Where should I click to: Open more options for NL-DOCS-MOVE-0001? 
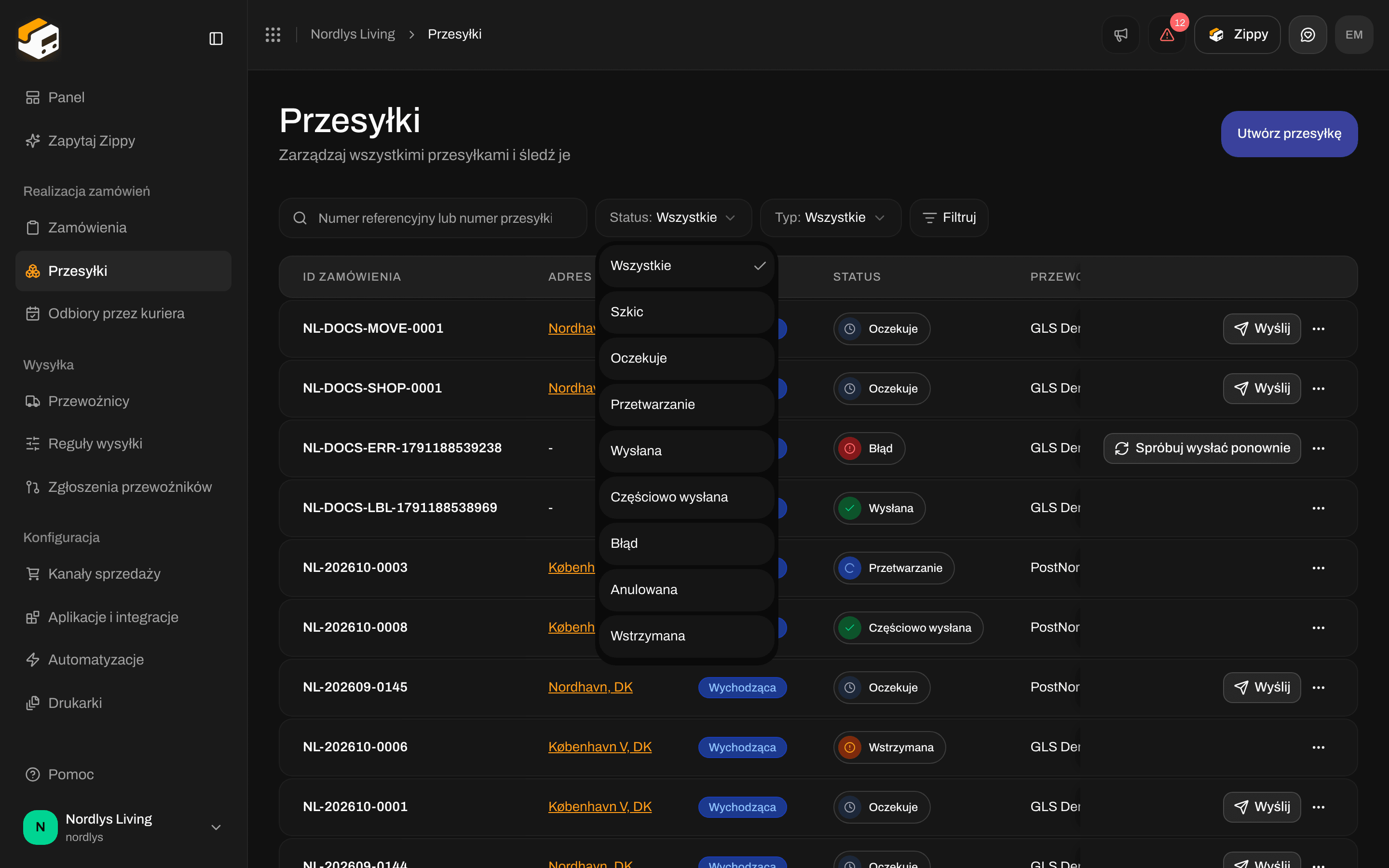1319,328
